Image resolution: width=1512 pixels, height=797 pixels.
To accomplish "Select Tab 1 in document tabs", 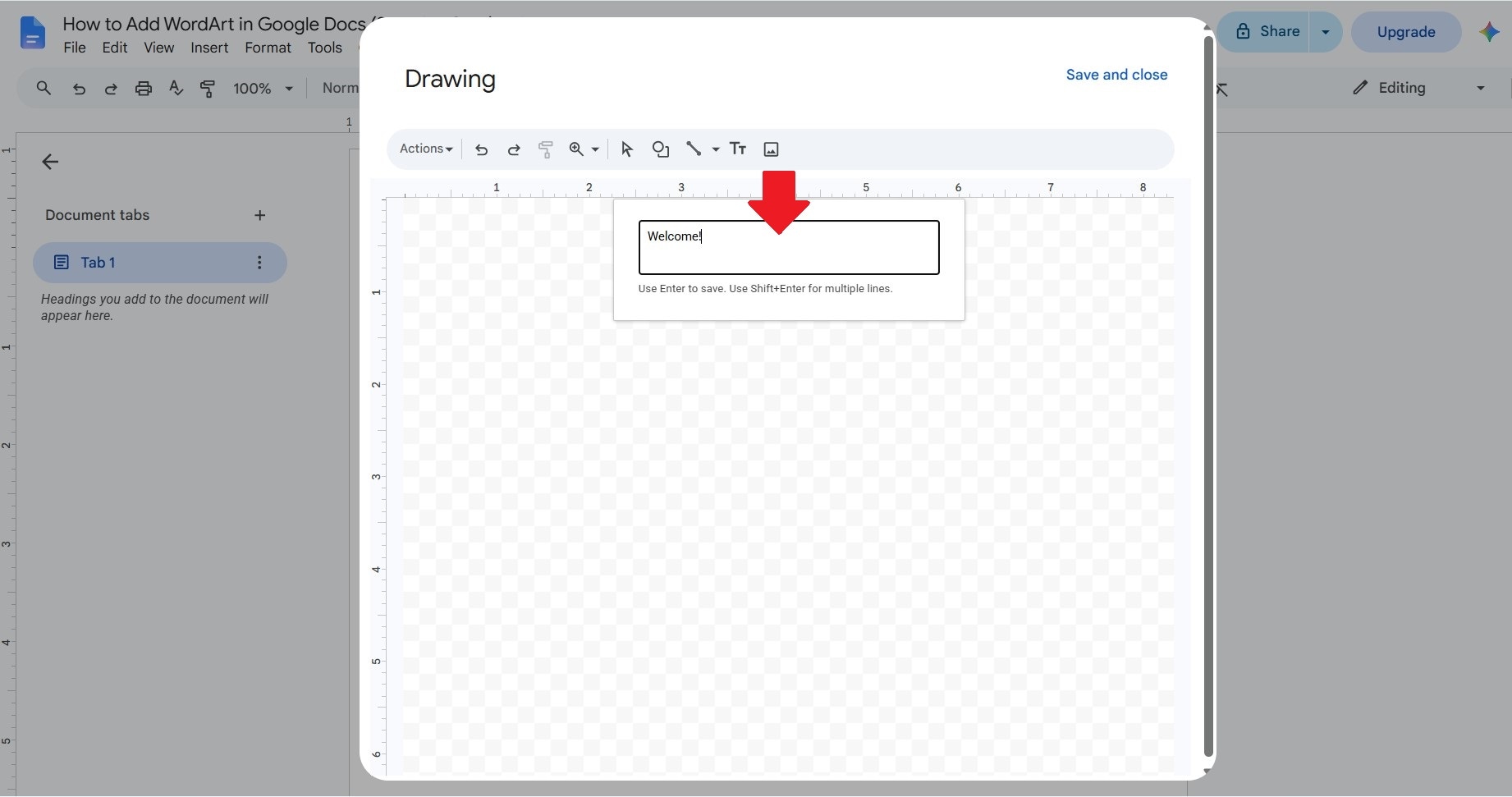I will [x=160, y=263].
